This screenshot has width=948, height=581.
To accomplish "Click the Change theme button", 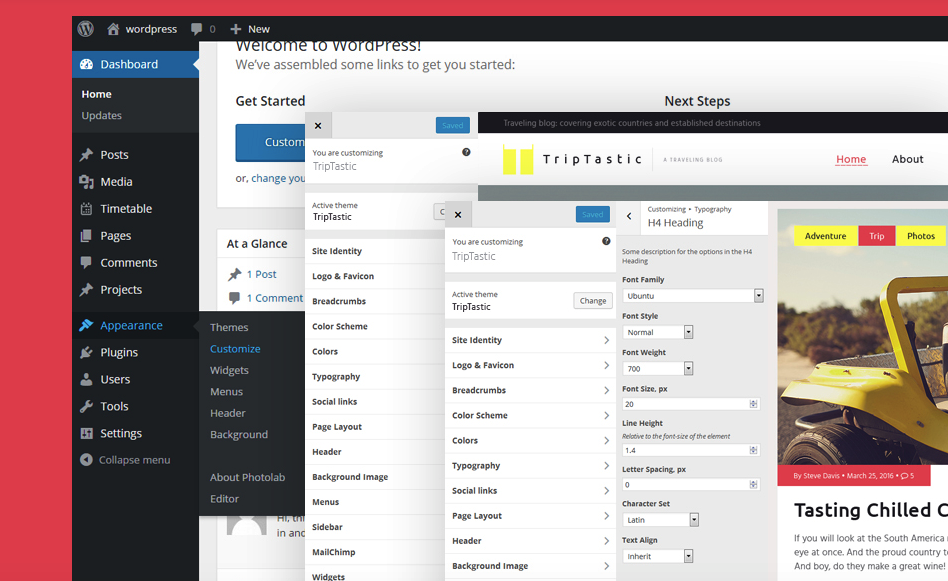I will coord(592,300).
